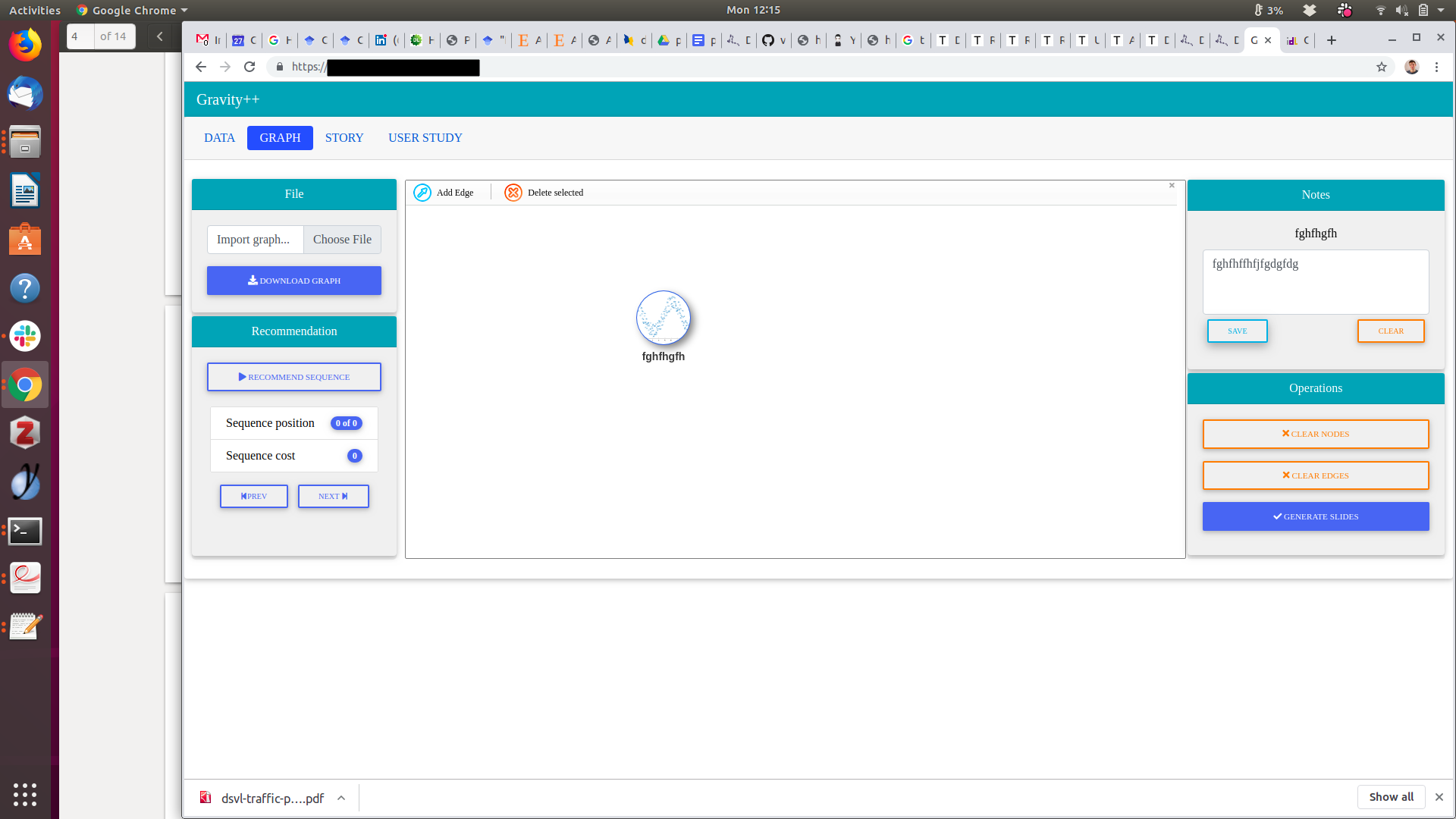Open Chrome's three-dot menu
This screenshot has width=1456, height=819.
[x=1436, y=67]
